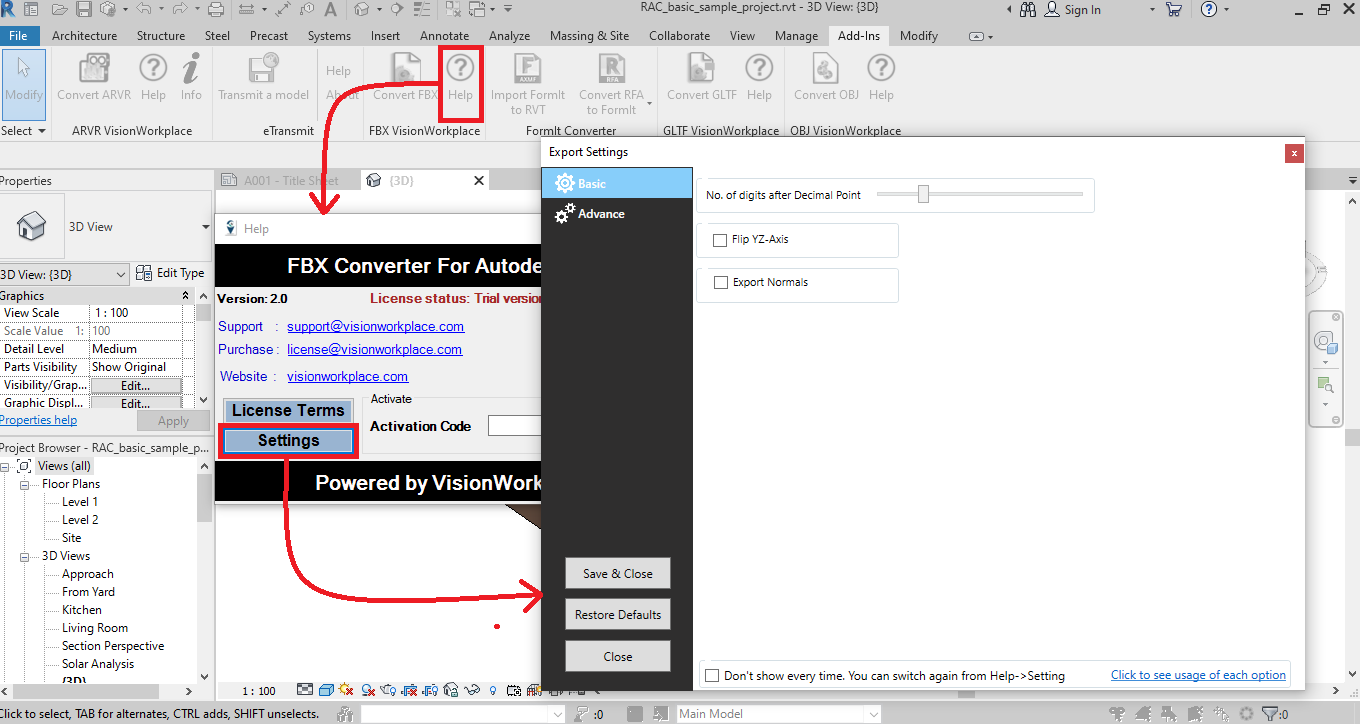Open the support@visionworkplace.com link

point(376,327)
